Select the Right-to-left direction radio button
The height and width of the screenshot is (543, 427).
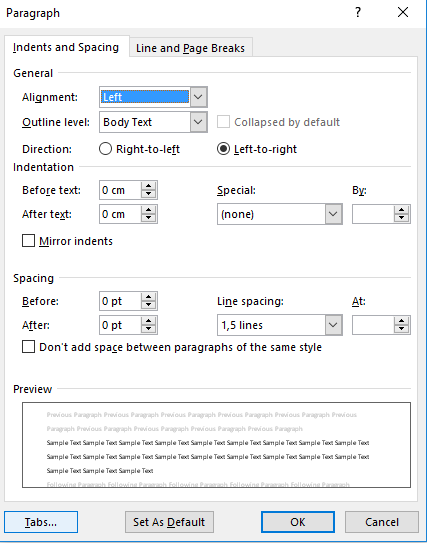[x=105, y=149]
